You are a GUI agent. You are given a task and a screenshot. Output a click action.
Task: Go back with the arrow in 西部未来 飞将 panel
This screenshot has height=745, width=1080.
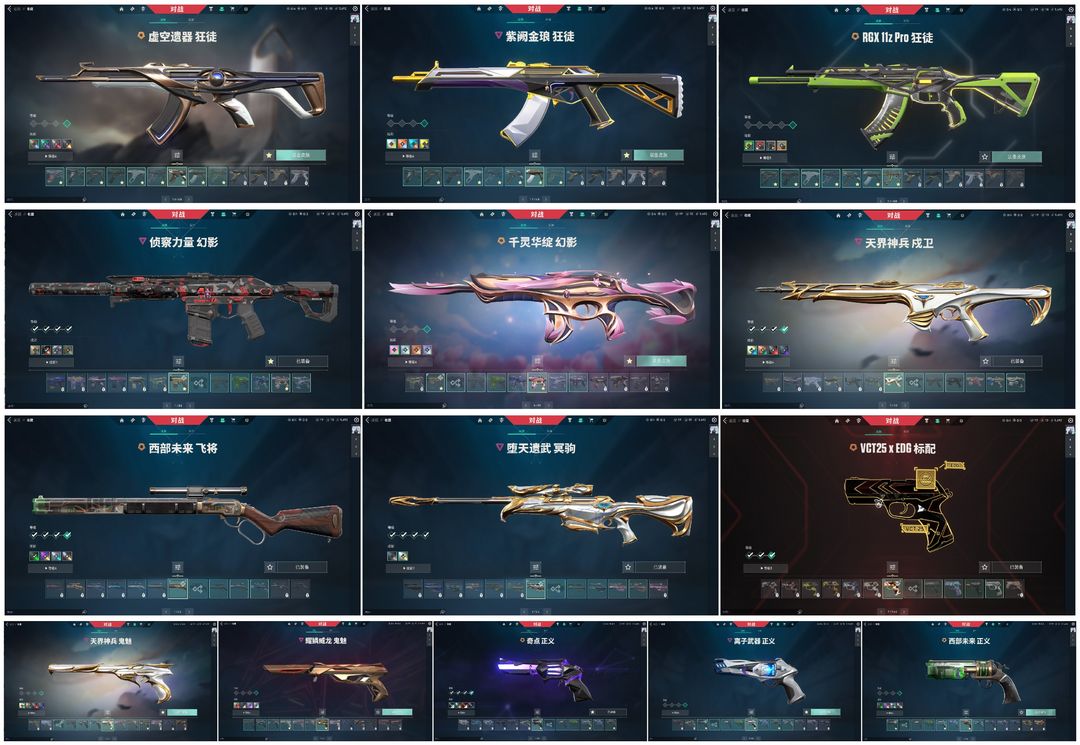[x=10, y=419]
